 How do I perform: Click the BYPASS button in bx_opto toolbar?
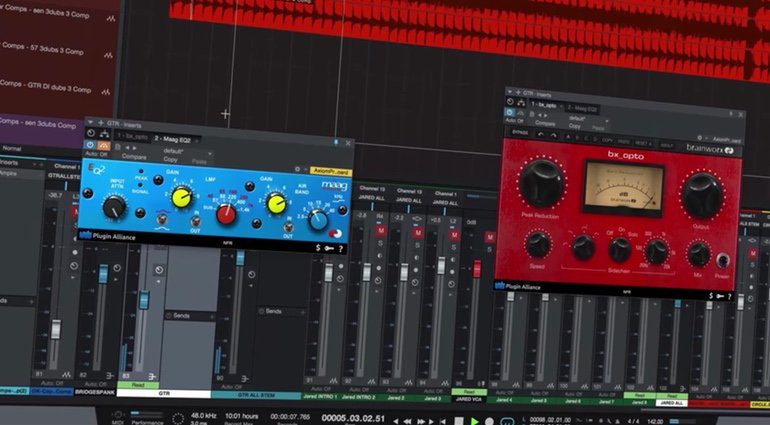[520, 132]
